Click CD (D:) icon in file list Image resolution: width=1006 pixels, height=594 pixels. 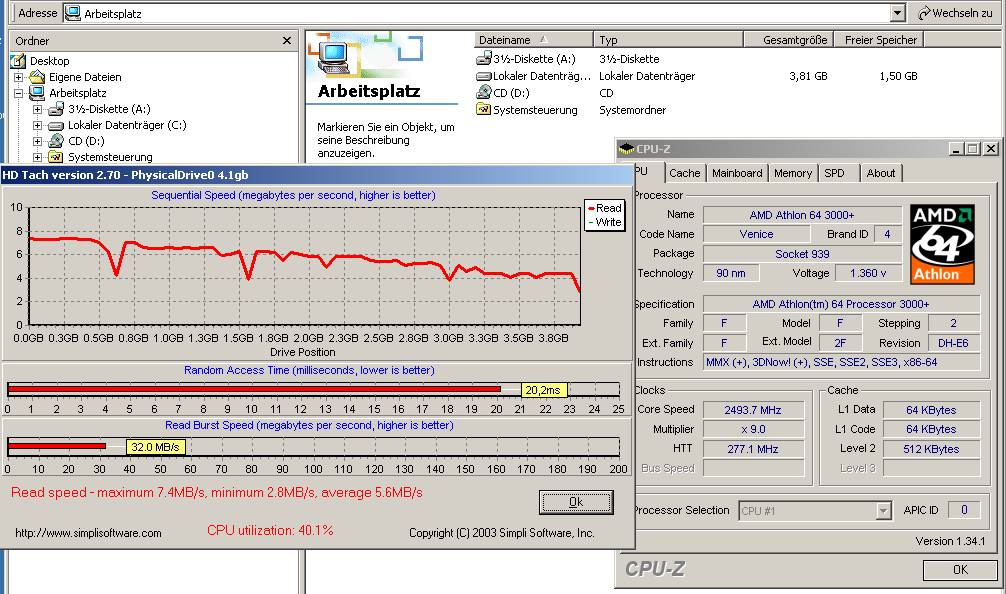point(484,92)
